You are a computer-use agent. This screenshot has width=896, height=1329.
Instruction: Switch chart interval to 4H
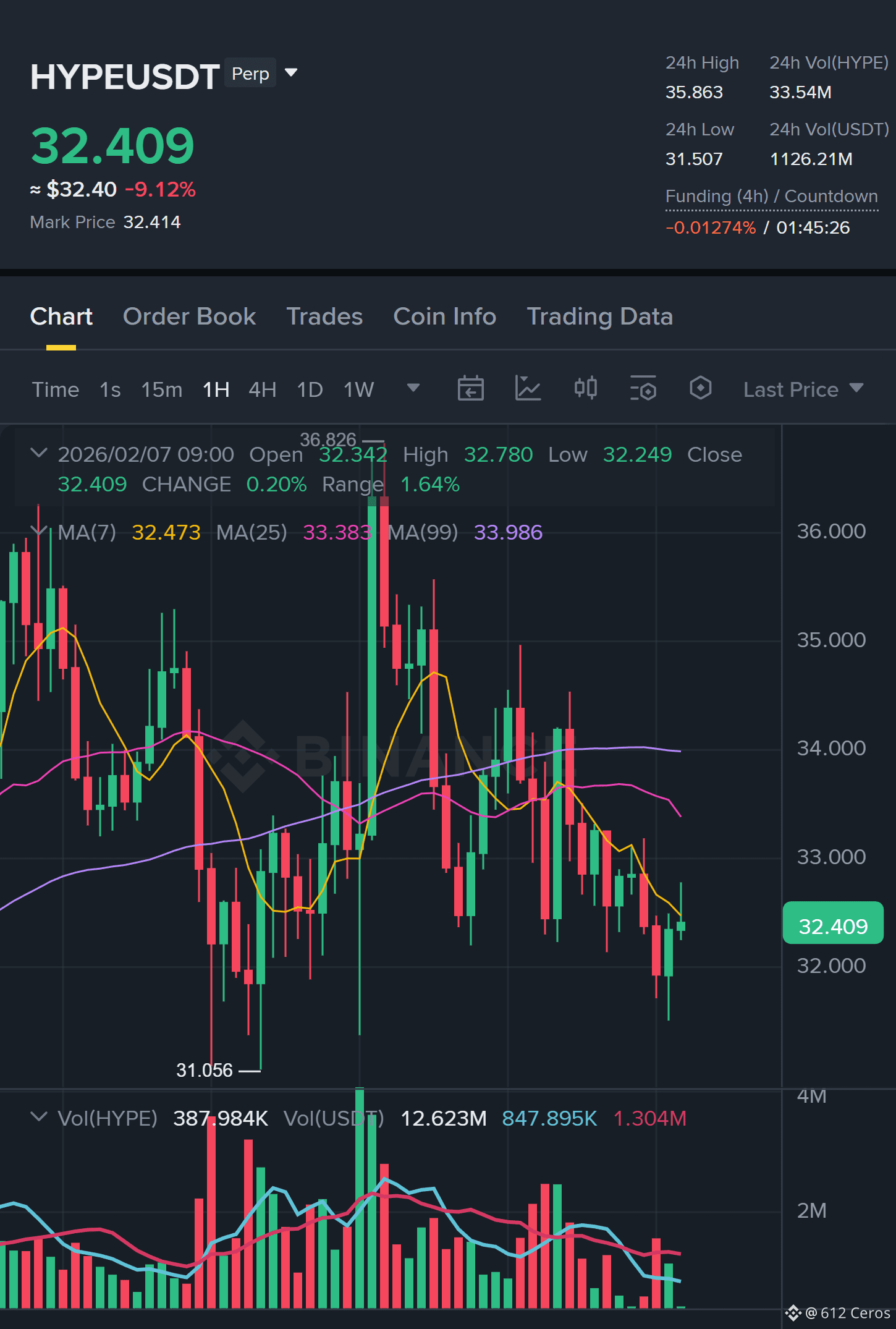[x=262, y=389]
